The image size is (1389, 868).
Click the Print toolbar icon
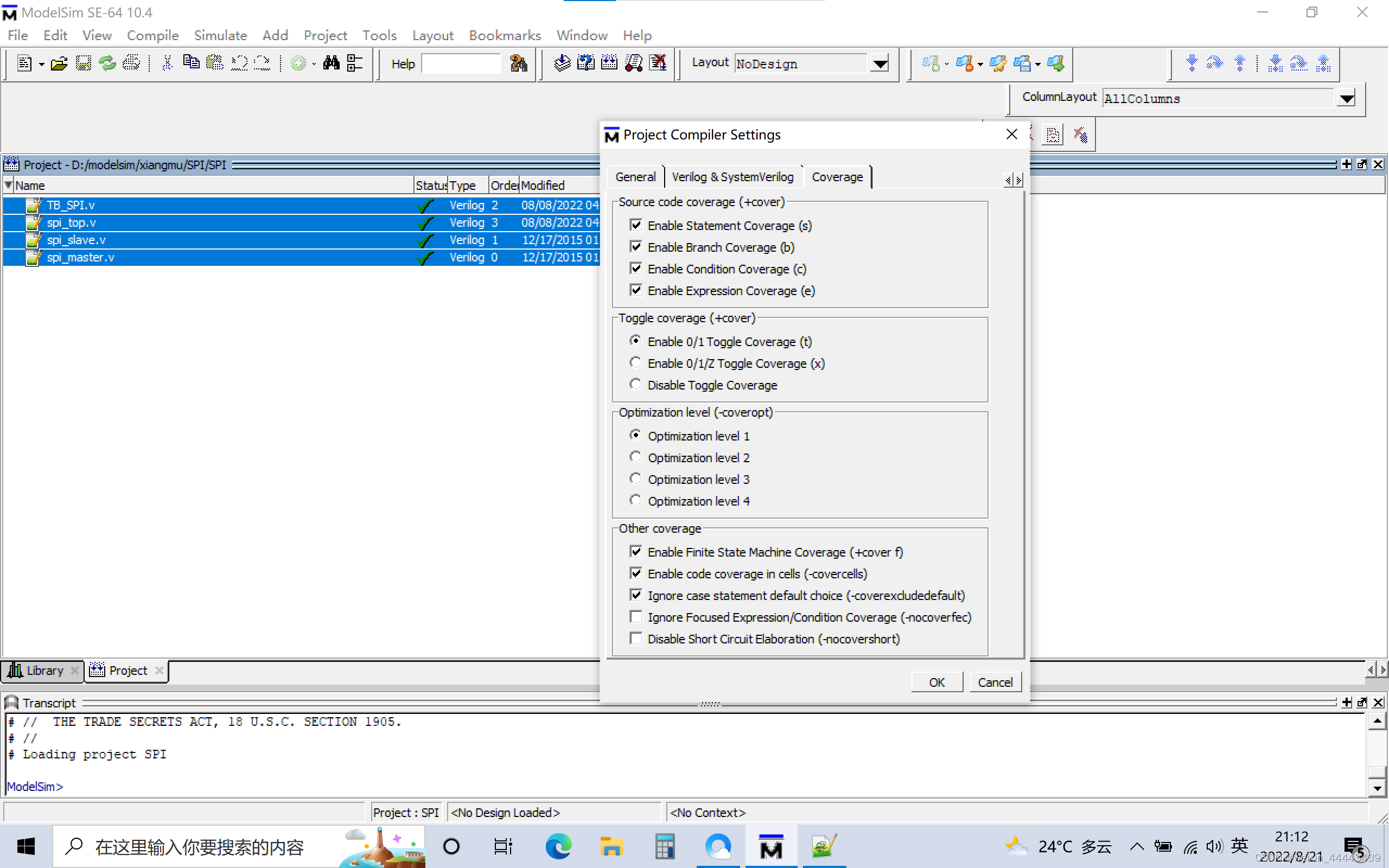coord(131,63)
